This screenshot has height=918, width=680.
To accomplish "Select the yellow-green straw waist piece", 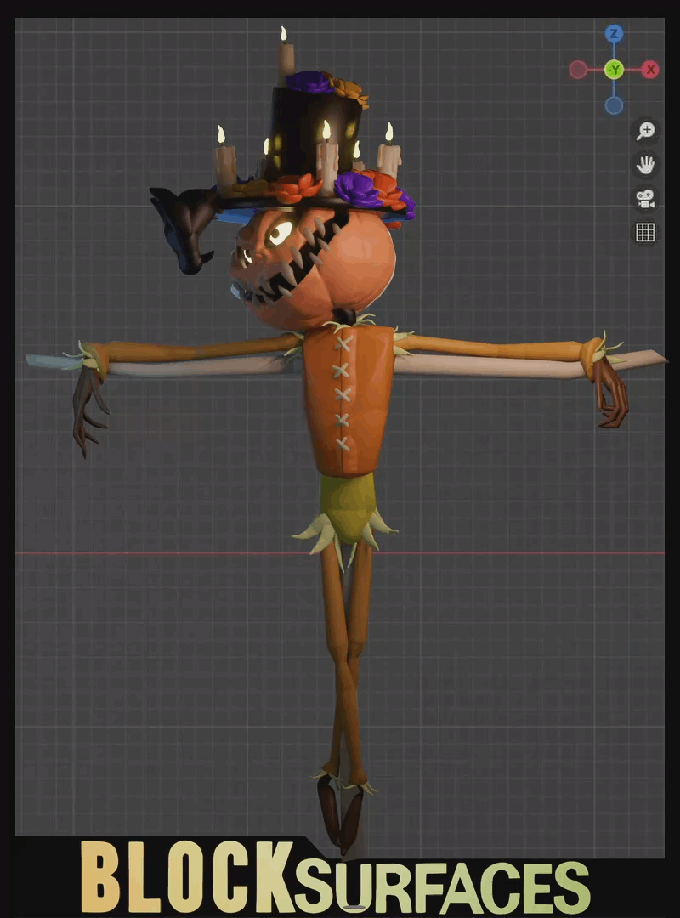I will (345, 505).
